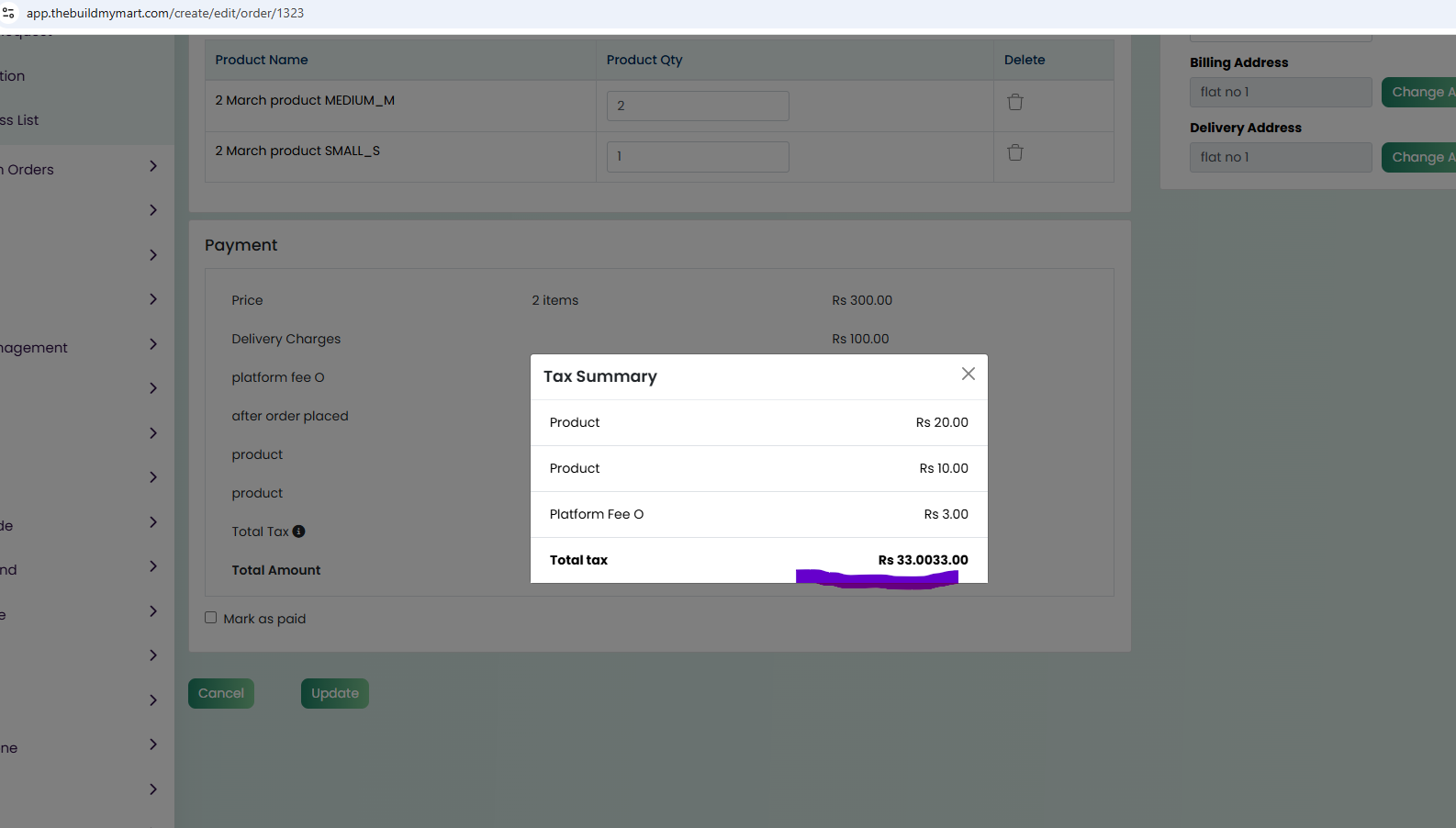Click the Platform Fee O row label

pyautogui.click(x=597, y=514)
